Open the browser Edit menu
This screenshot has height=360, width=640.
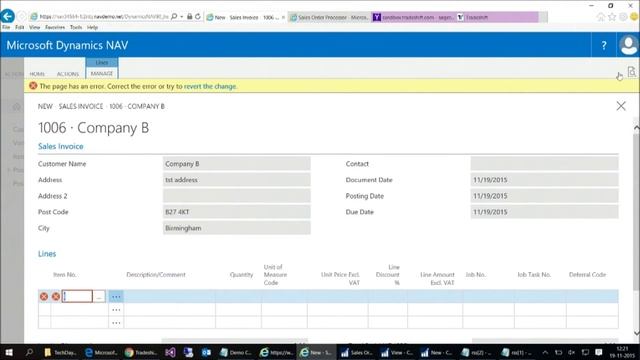tap(20, 27)
